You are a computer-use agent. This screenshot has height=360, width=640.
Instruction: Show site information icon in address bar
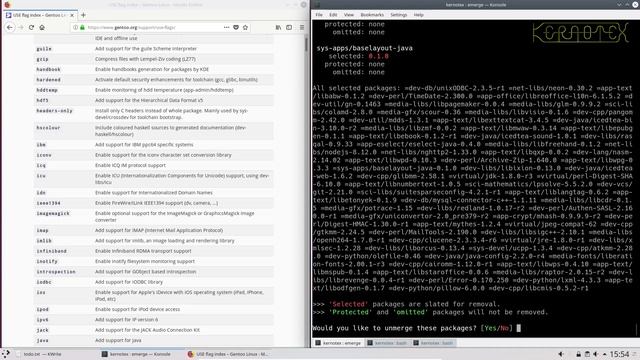tap(75, 27)
